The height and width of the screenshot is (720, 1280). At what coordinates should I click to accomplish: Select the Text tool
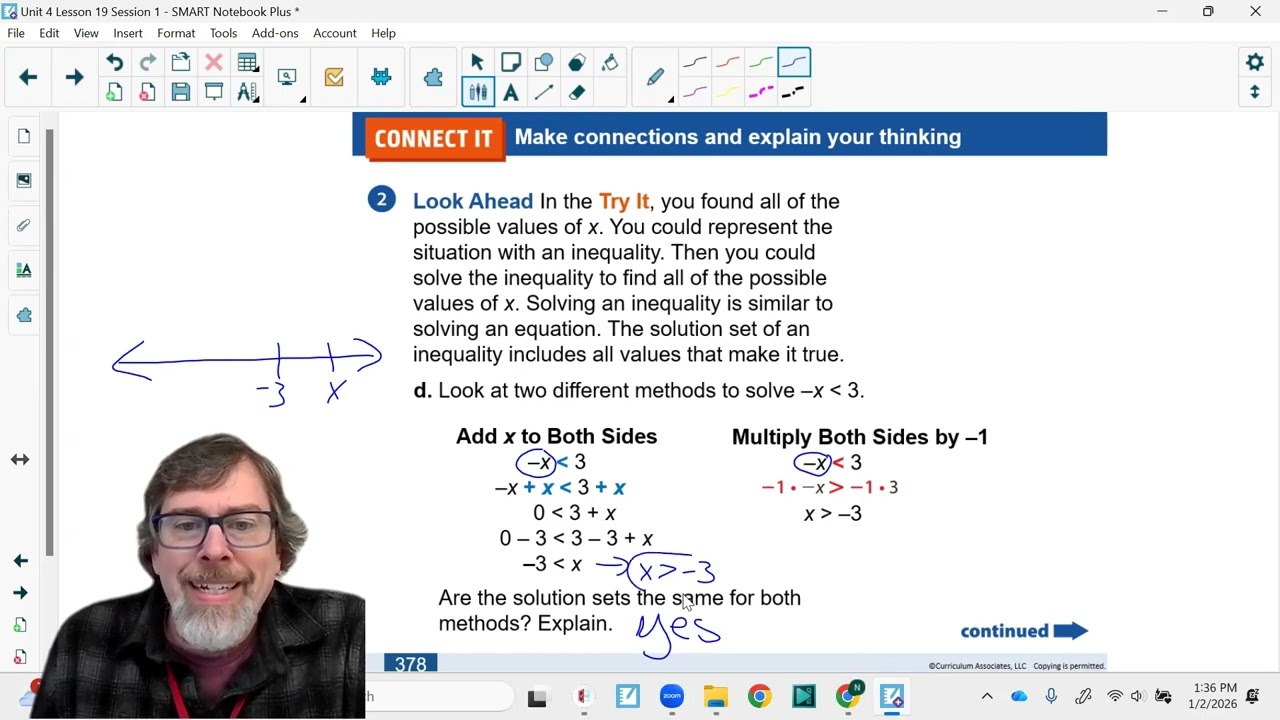(x=510, y=93)
